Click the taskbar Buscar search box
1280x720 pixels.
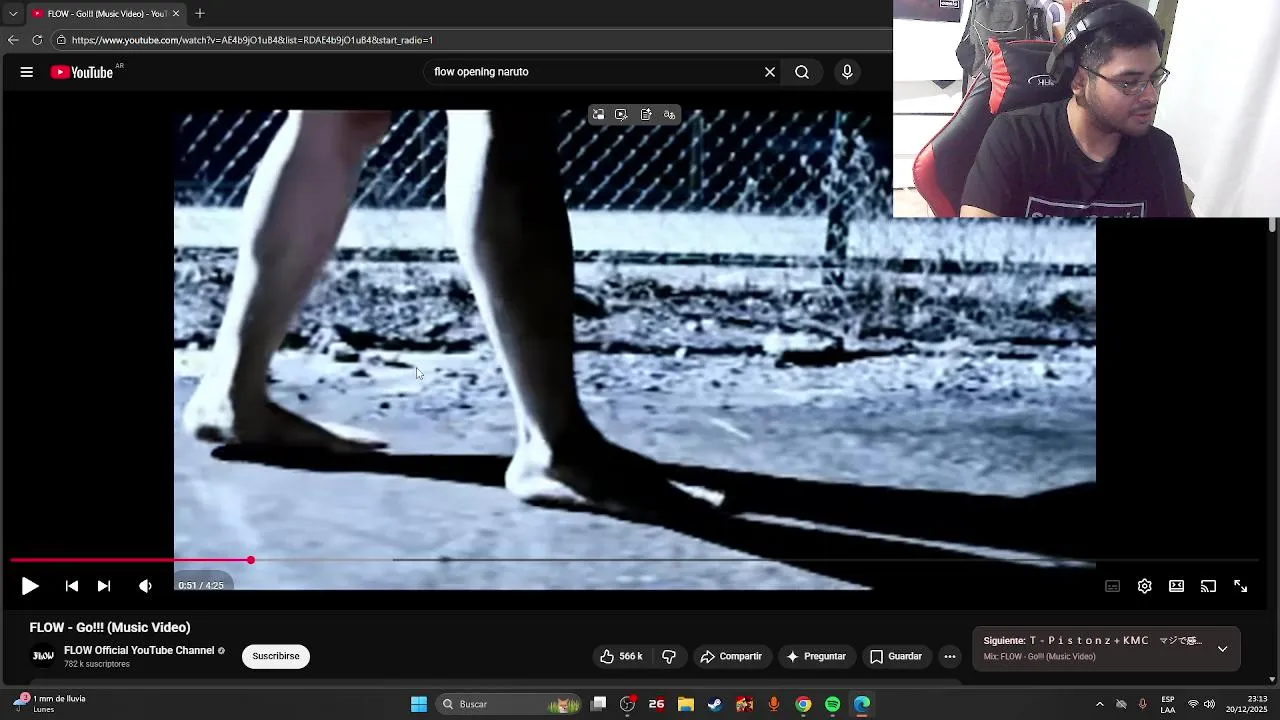pyautogui.click(x=510, y=704)
